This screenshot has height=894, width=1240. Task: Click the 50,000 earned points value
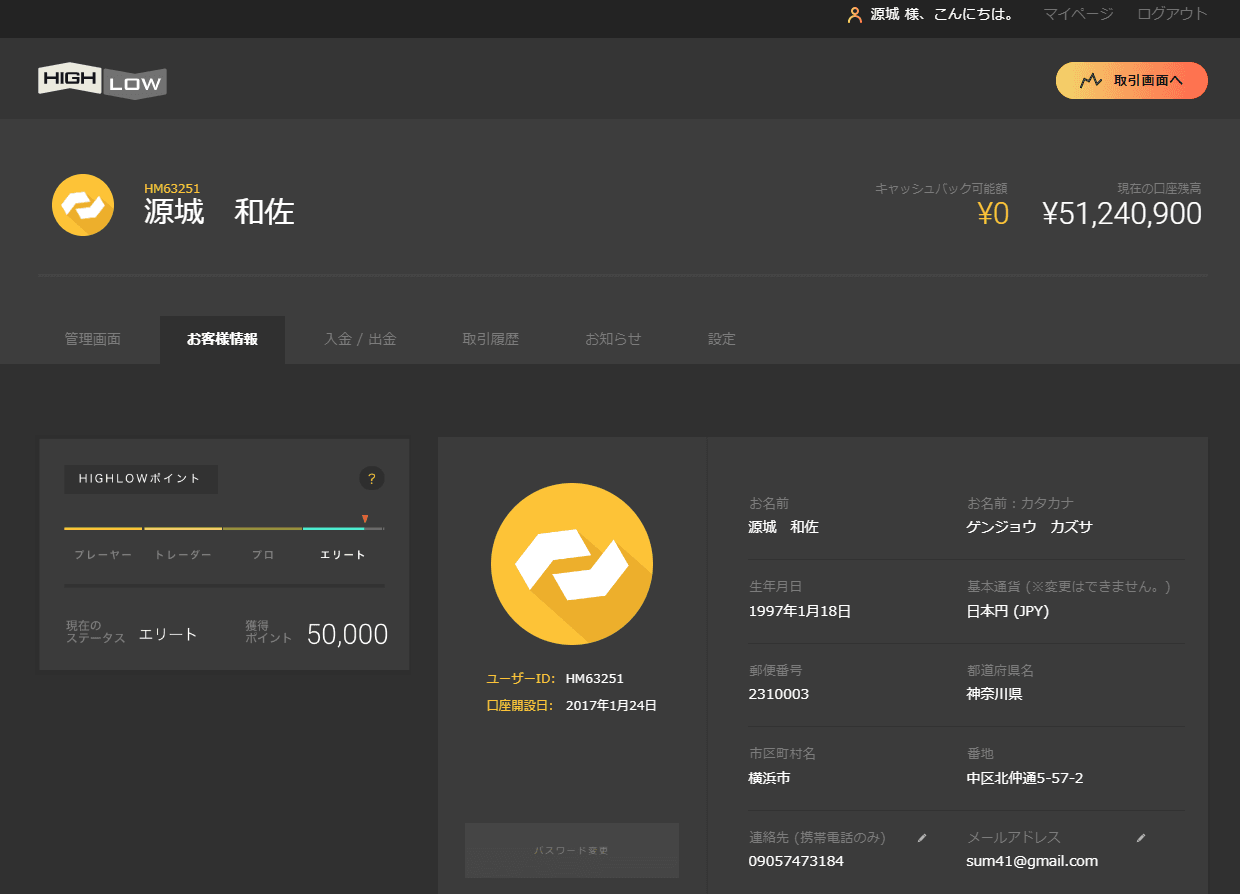(347, 634)
